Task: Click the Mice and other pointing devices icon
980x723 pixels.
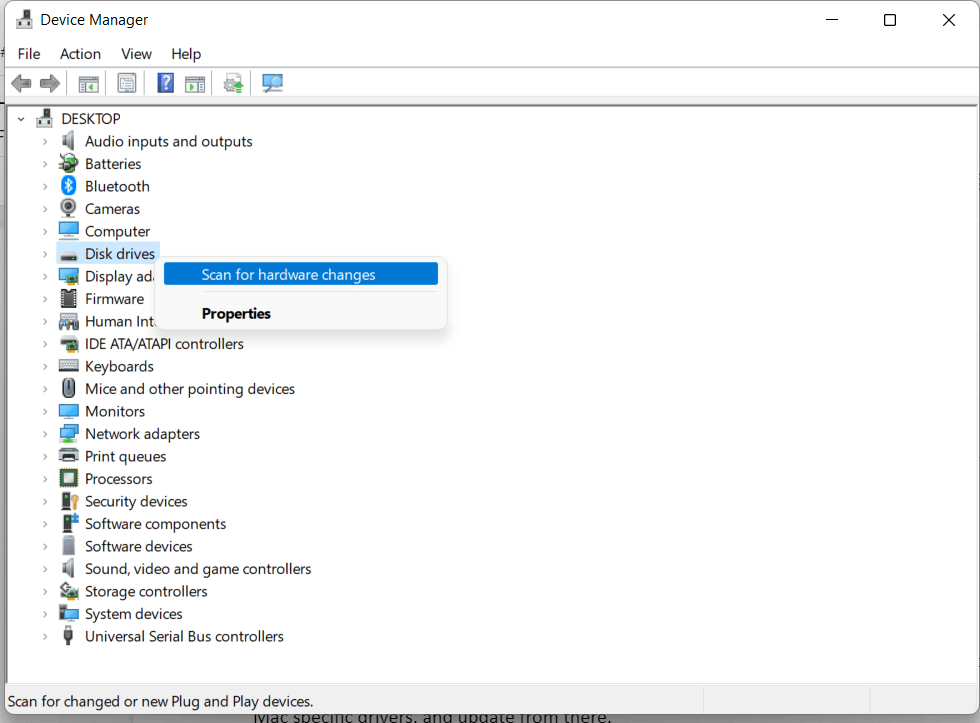Action: coord(69,388)
